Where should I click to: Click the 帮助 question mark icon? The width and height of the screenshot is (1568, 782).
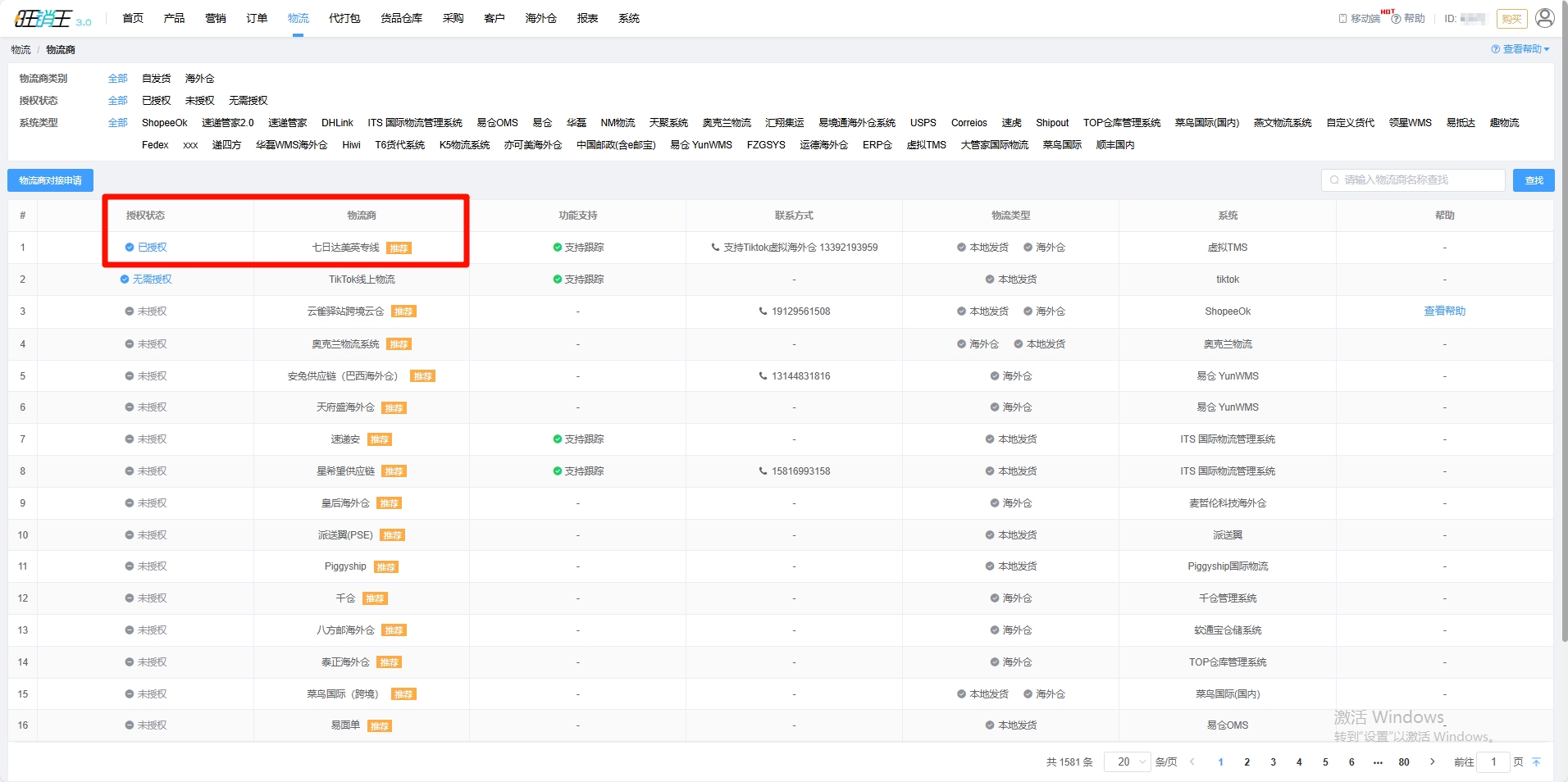[x=1396, y=19]
